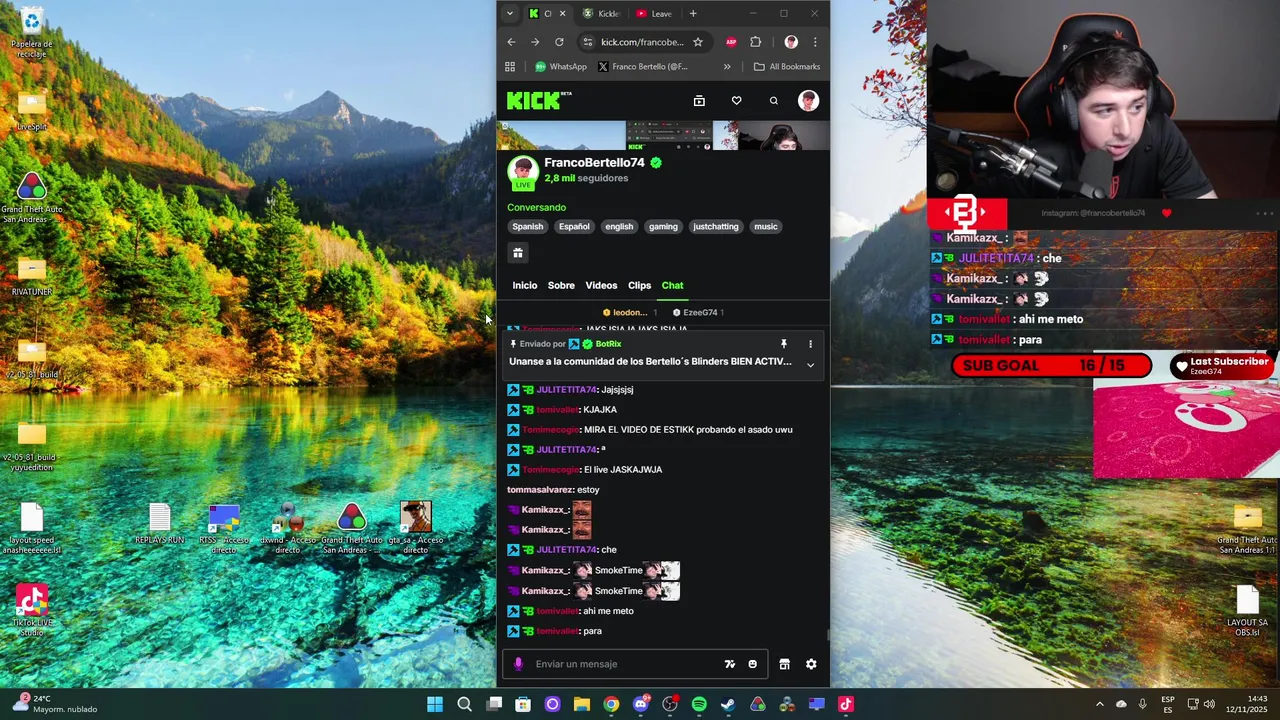The image size is (1280, 720).
Task: Open the Kick browse/following videos icon
Action: pos(699,101)
